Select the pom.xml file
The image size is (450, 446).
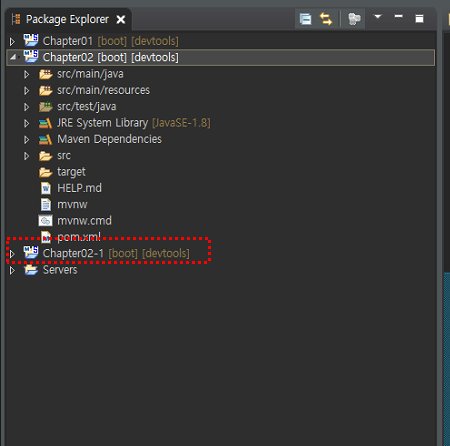[x=79, y=237]
